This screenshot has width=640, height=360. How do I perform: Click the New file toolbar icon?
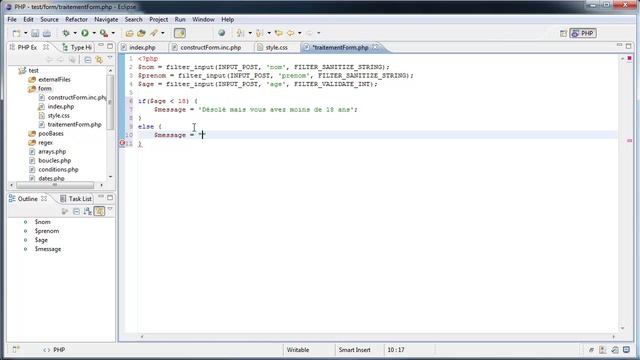pos(16,33)
